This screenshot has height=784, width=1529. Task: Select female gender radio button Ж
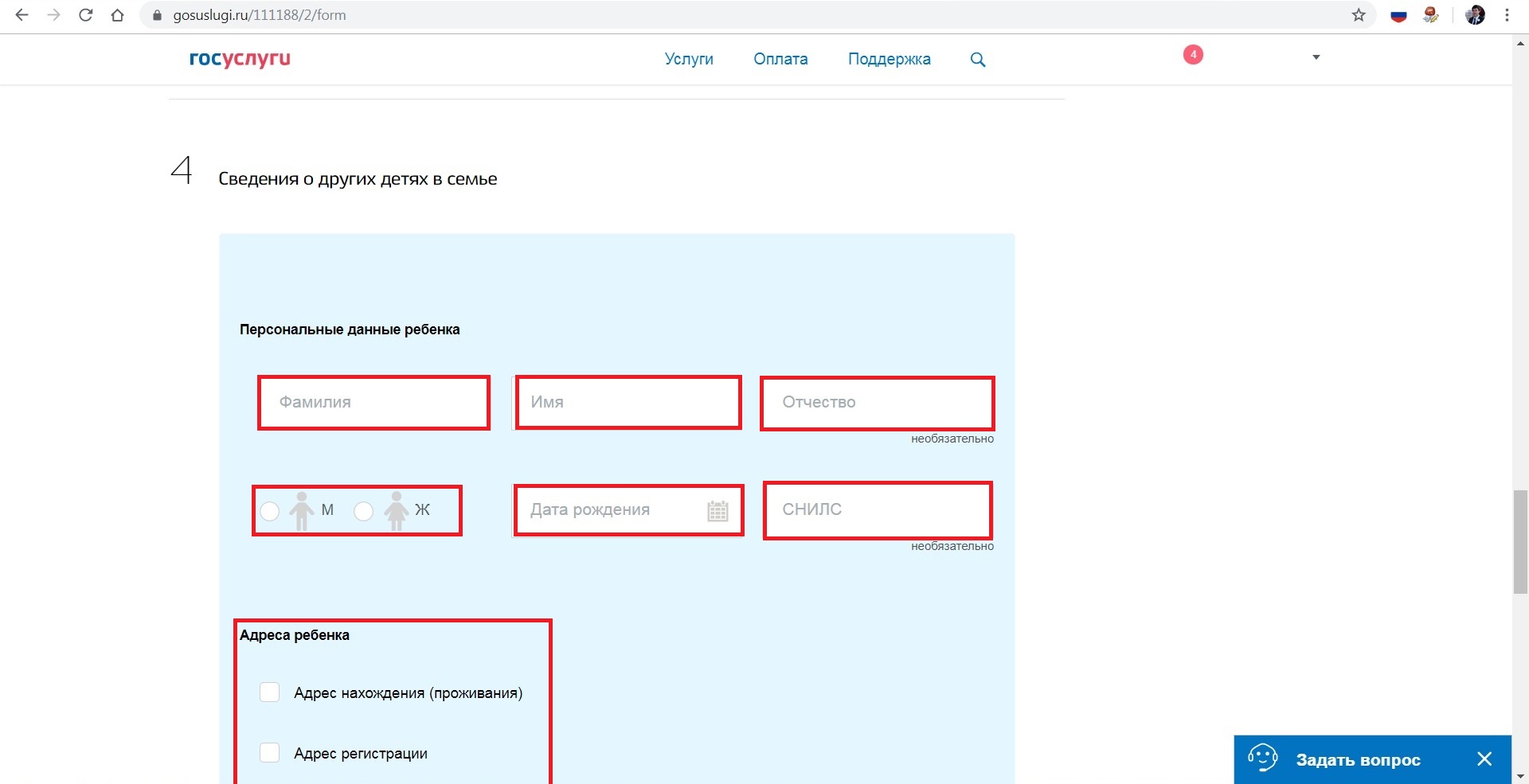tap(364, 511)
